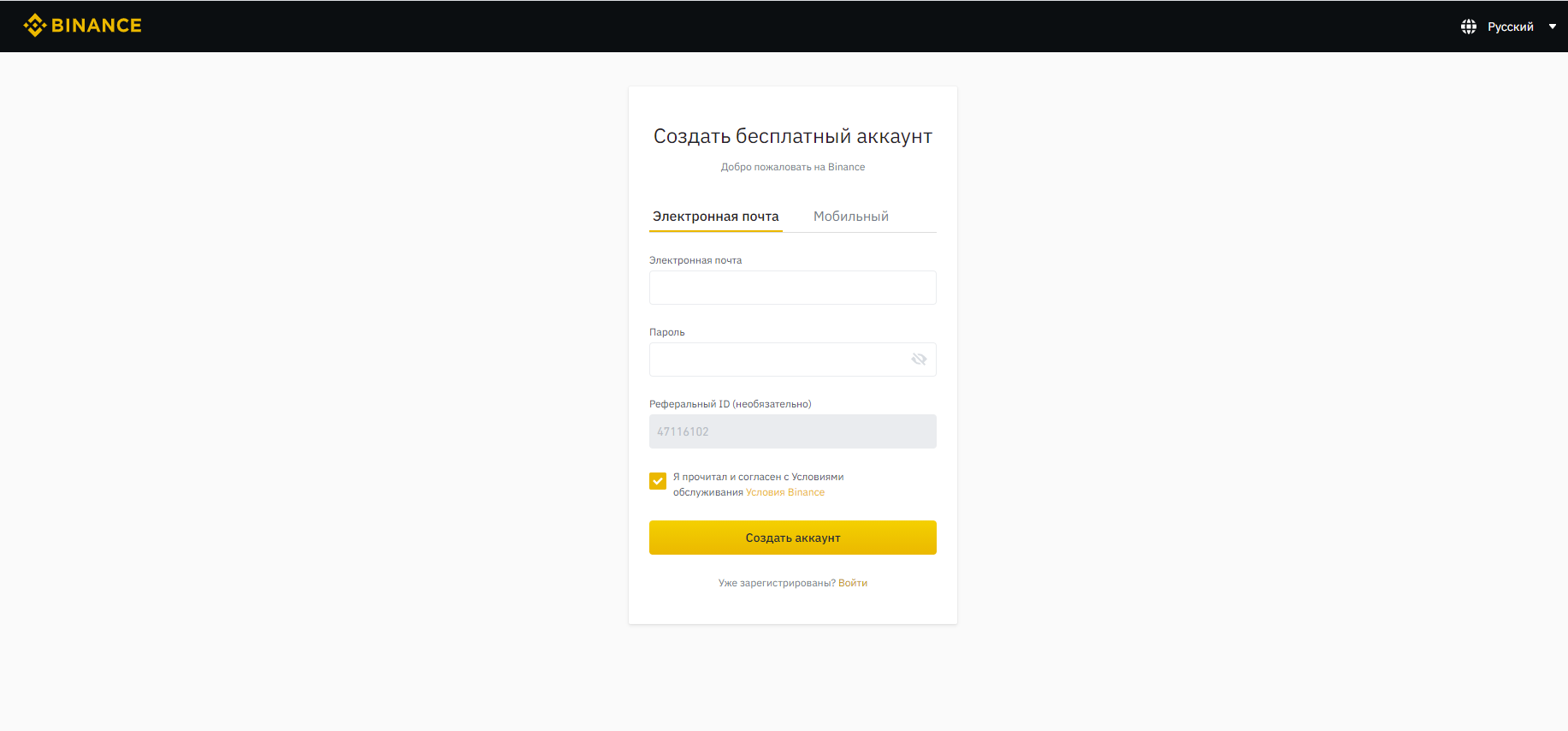Click the BINANCE wordmark in header
This screenshot has height=731, width=1568.
[x=97, y=26]
